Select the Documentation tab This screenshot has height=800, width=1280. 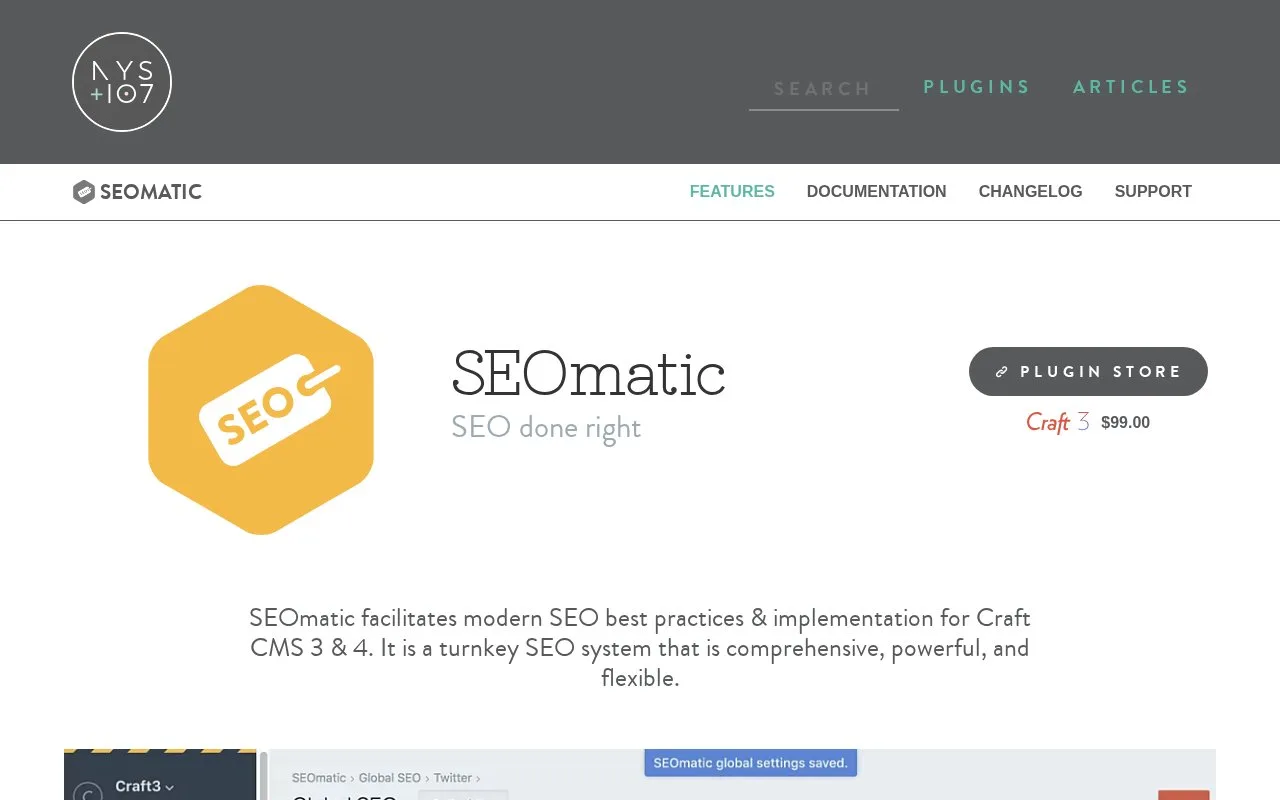pyautogui.click(x=877, y=191)
